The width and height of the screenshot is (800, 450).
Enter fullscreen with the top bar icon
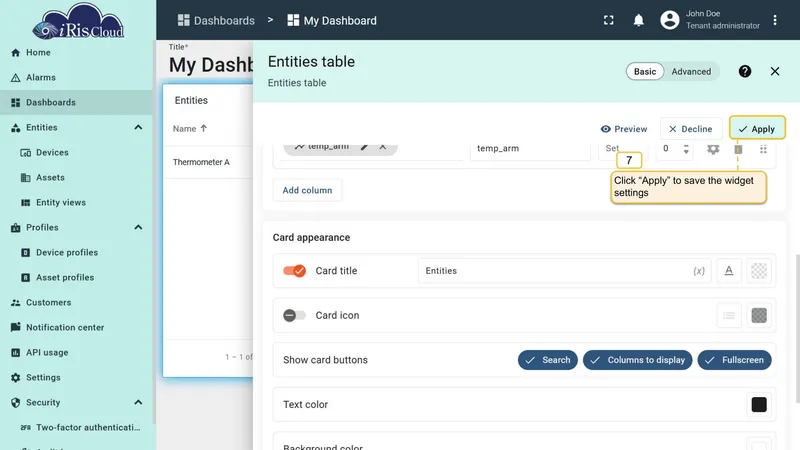pos(609,20)
